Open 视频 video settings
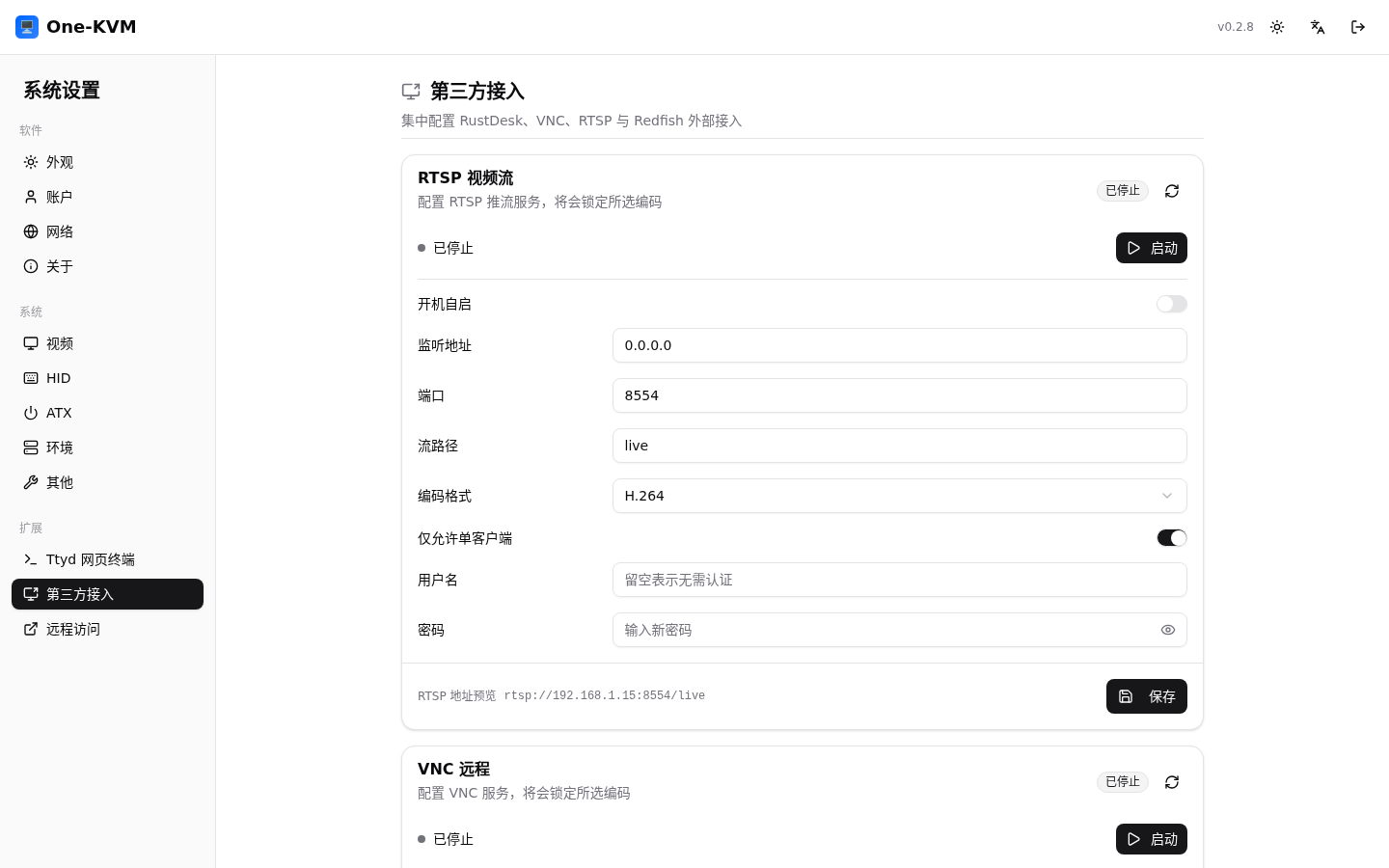Viewport: 1389px width, 868px height. [107, 343]
